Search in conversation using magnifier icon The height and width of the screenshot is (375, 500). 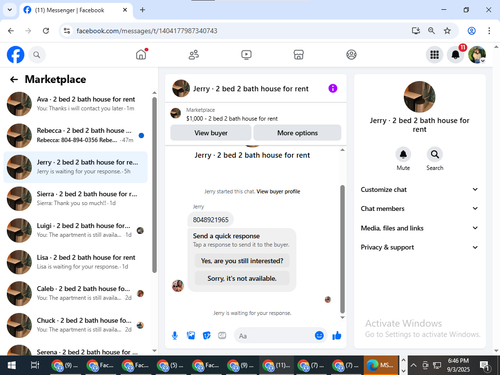pos(435,154)
